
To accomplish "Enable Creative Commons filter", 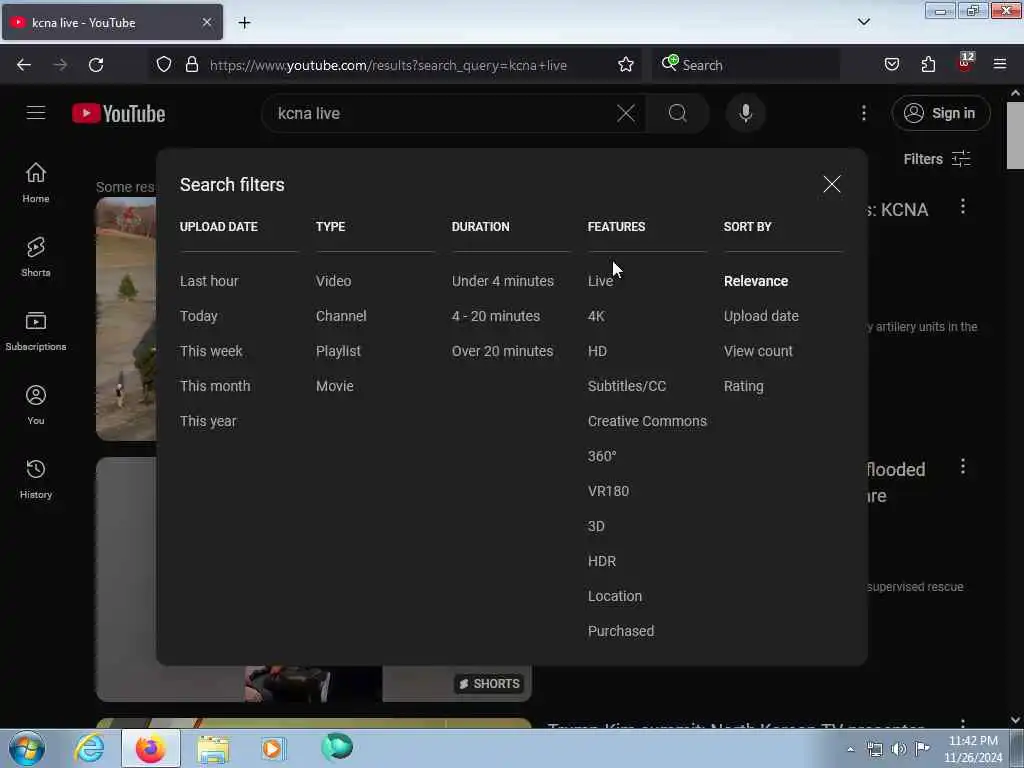I will click(647, 421).
